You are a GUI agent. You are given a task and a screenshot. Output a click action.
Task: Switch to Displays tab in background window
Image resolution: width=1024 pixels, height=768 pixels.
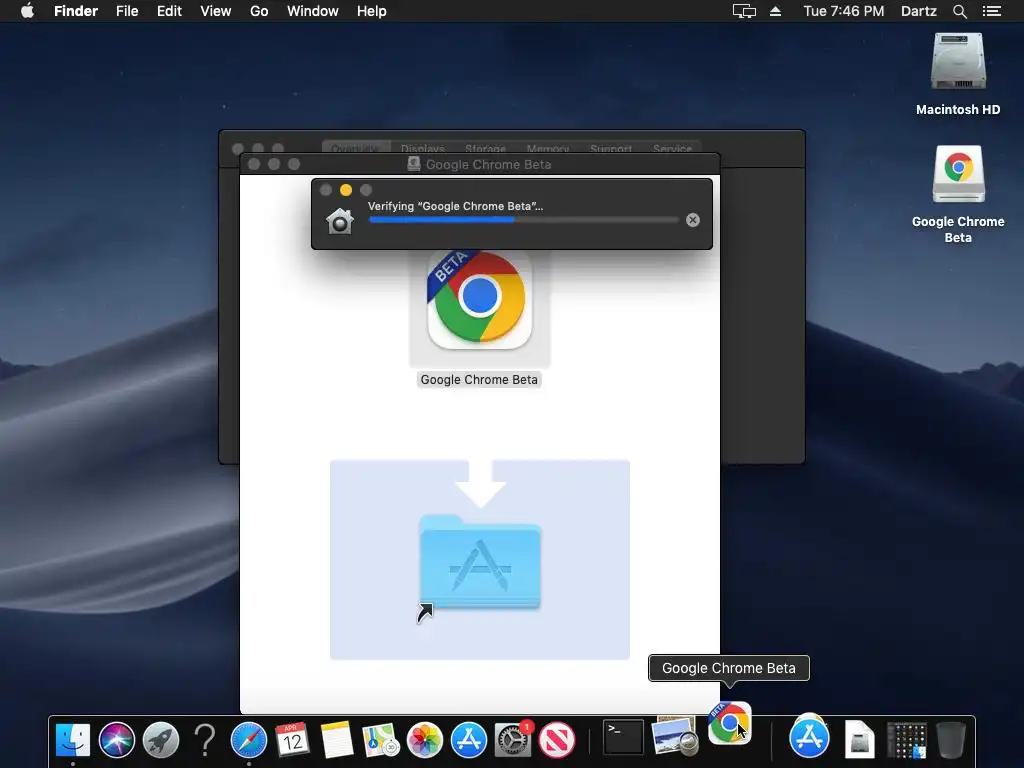(x=423, y=149)
